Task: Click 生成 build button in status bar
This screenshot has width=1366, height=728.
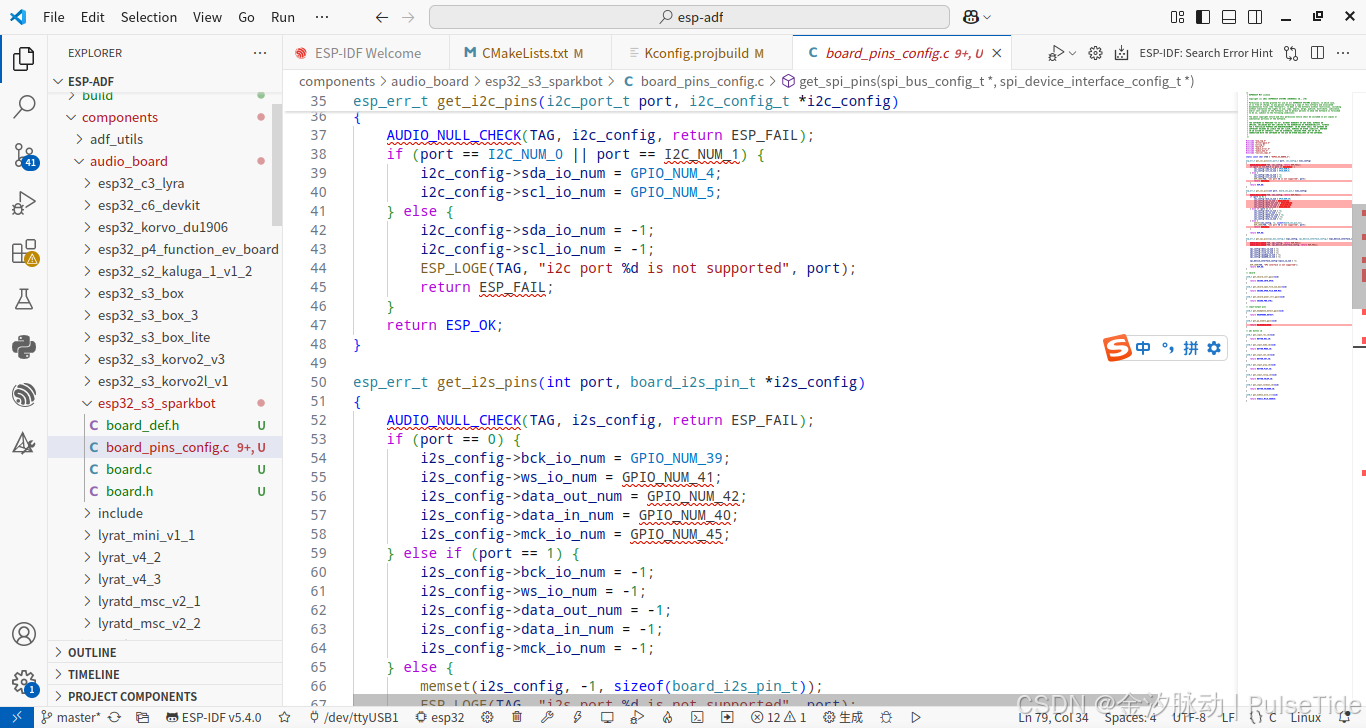Action: click(842, 717)
